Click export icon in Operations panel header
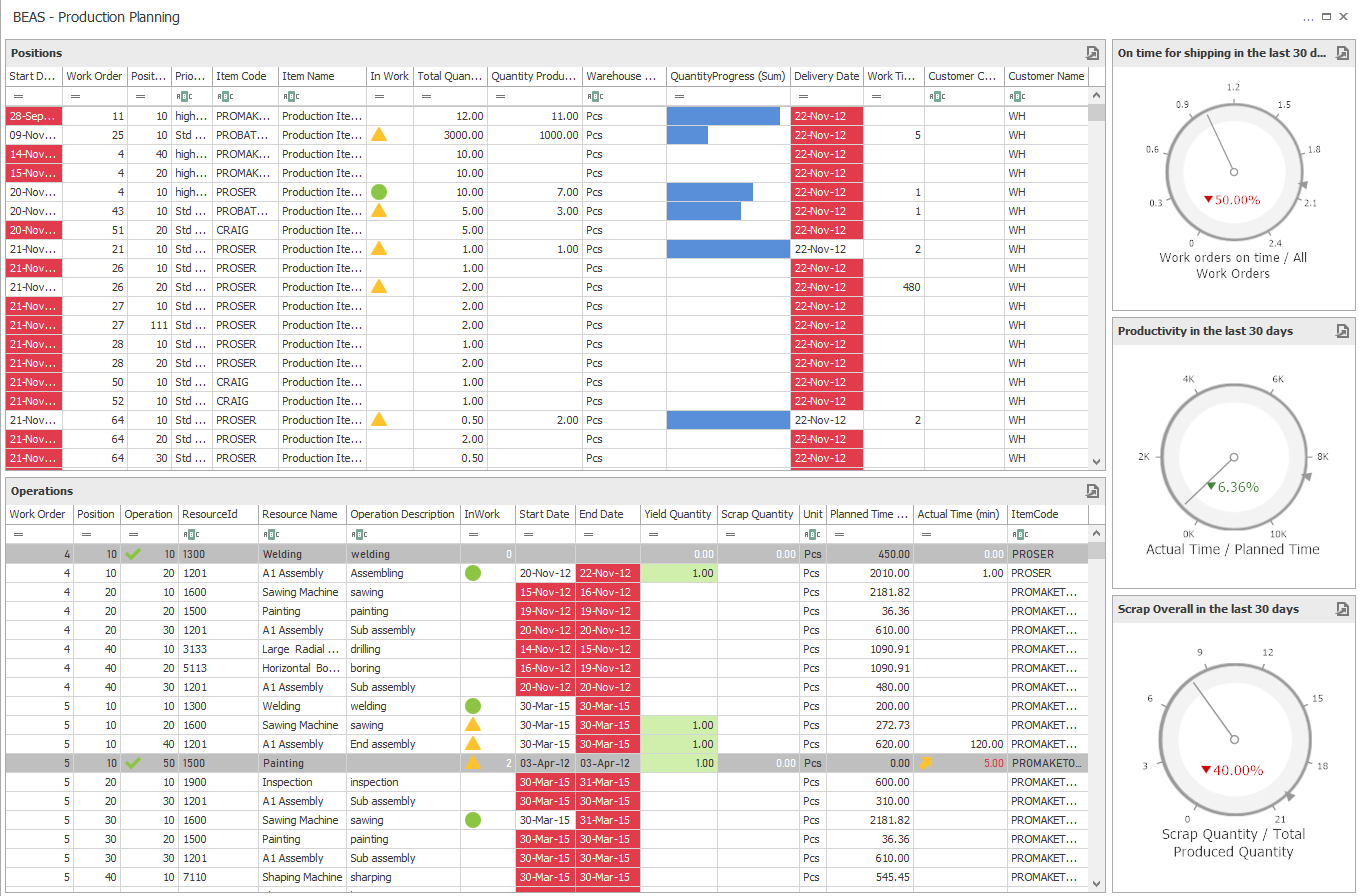 pyautogui.click(x=1092, y=491)
